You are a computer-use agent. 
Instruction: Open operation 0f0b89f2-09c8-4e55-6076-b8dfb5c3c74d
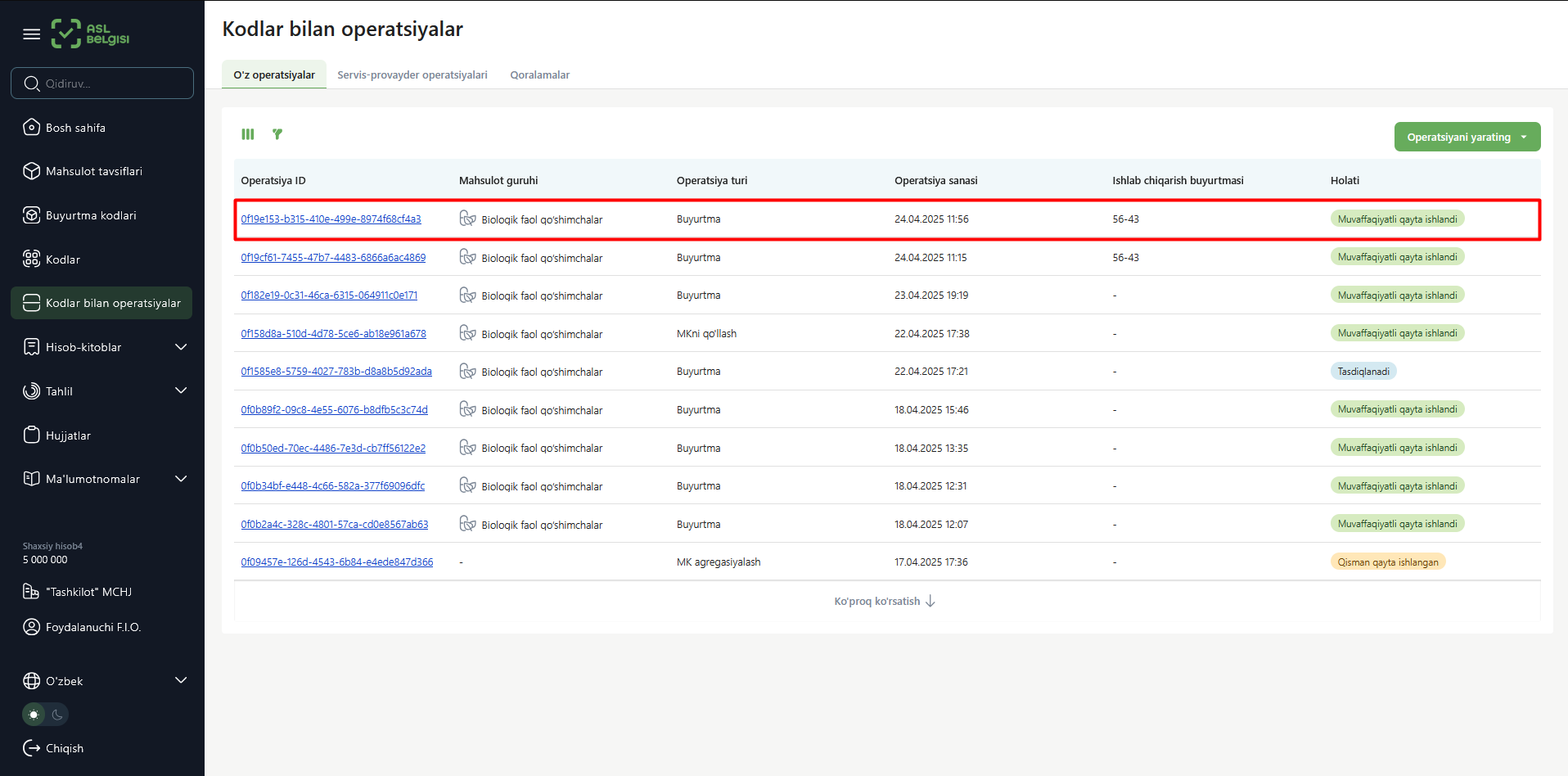pyautogui.click(x=334, y=409)
